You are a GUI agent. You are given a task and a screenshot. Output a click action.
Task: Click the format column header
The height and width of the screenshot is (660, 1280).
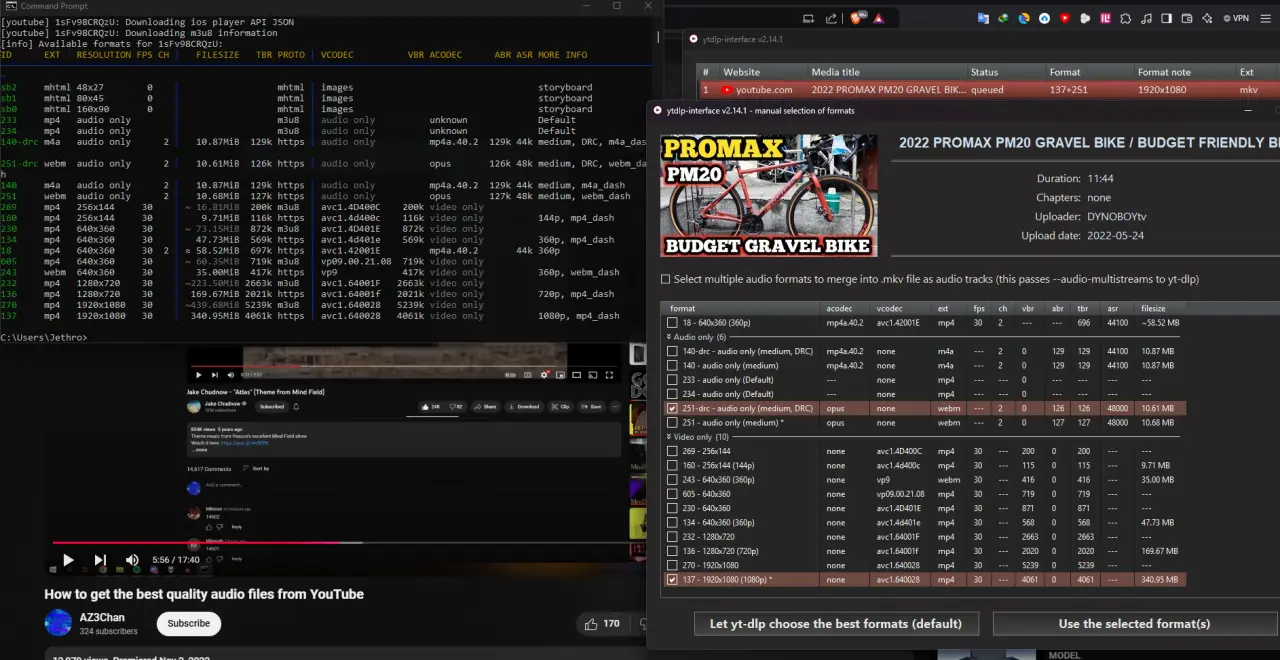pyautogui.click(x=740, y=308)
